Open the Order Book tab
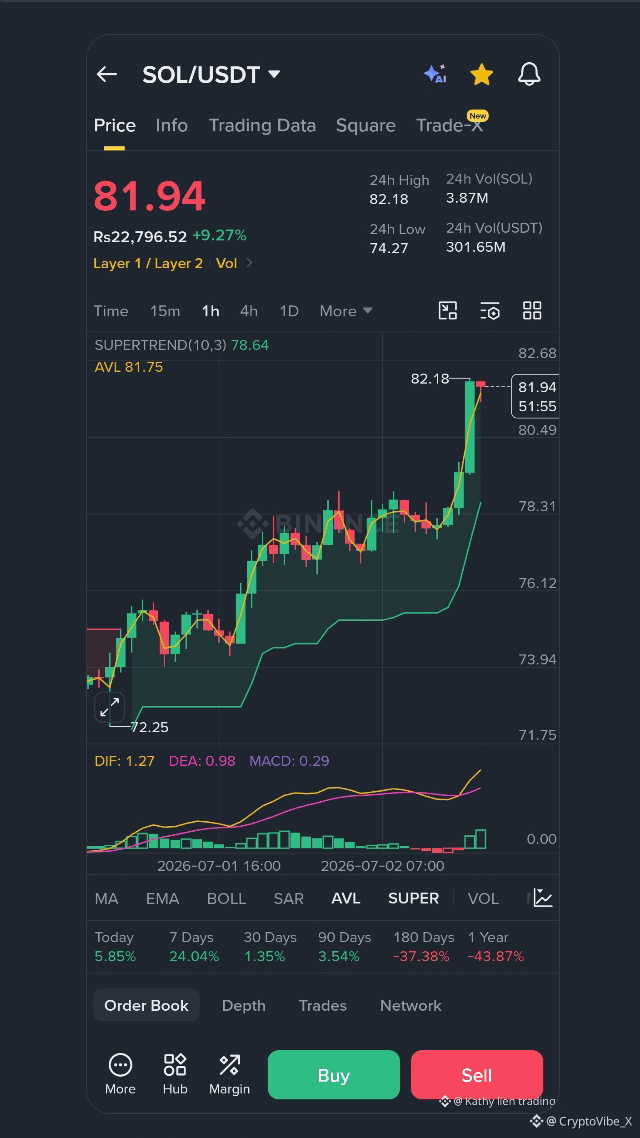 tap(146, 1005)
